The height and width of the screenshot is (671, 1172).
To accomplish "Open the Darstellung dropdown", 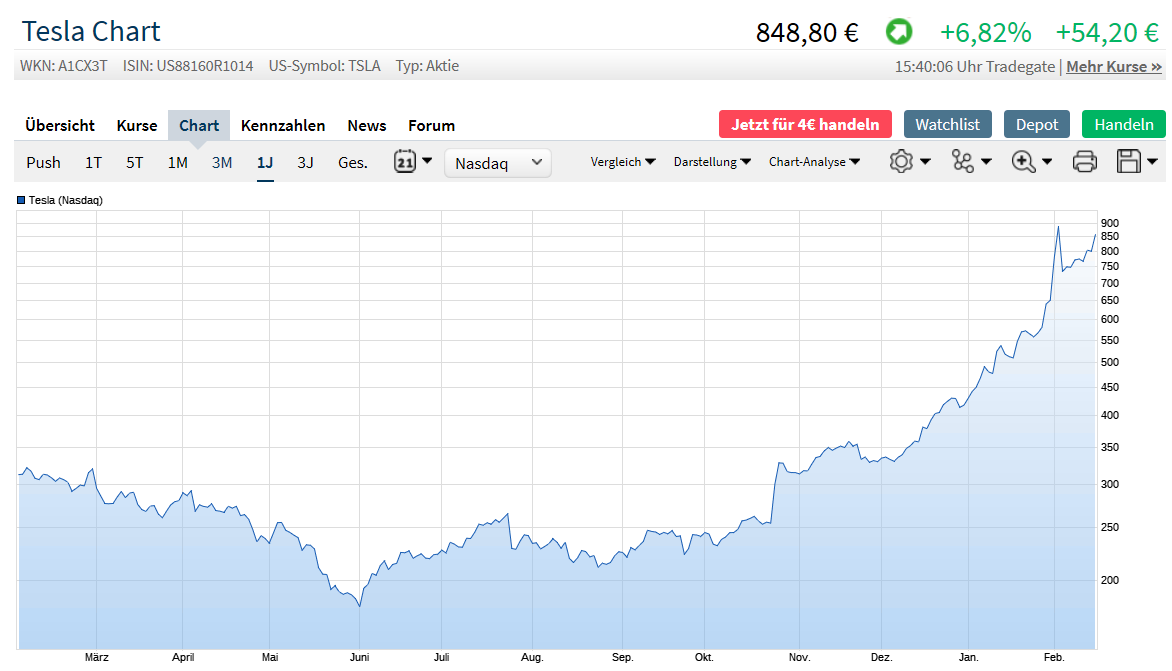I will point(712,161).
